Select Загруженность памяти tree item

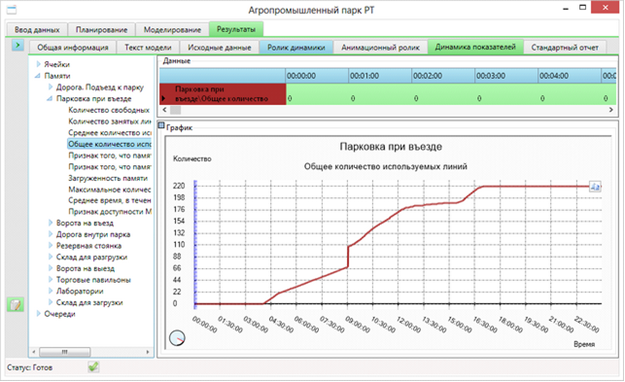click(108, 178)
